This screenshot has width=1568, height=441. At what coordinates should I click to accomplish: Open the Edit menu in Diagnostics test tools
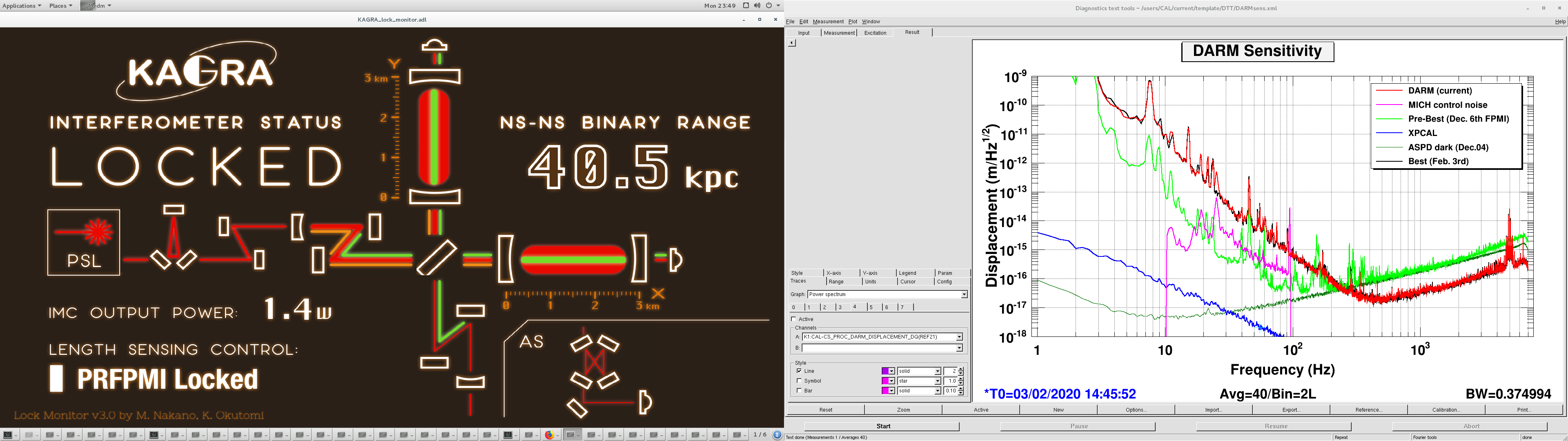click(x=804, y=21)
